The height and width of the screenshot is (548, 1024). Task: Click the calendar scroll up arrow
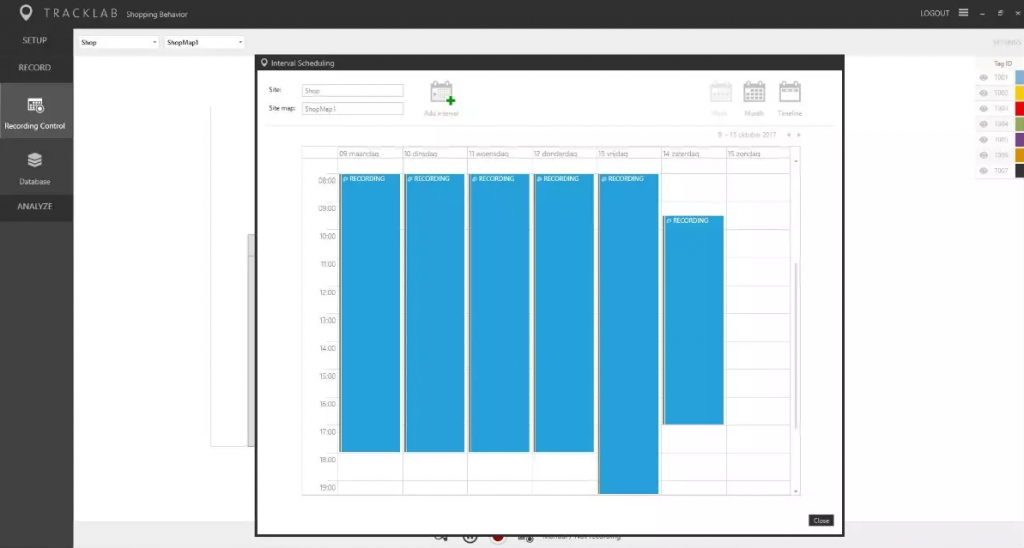(795, 161)
